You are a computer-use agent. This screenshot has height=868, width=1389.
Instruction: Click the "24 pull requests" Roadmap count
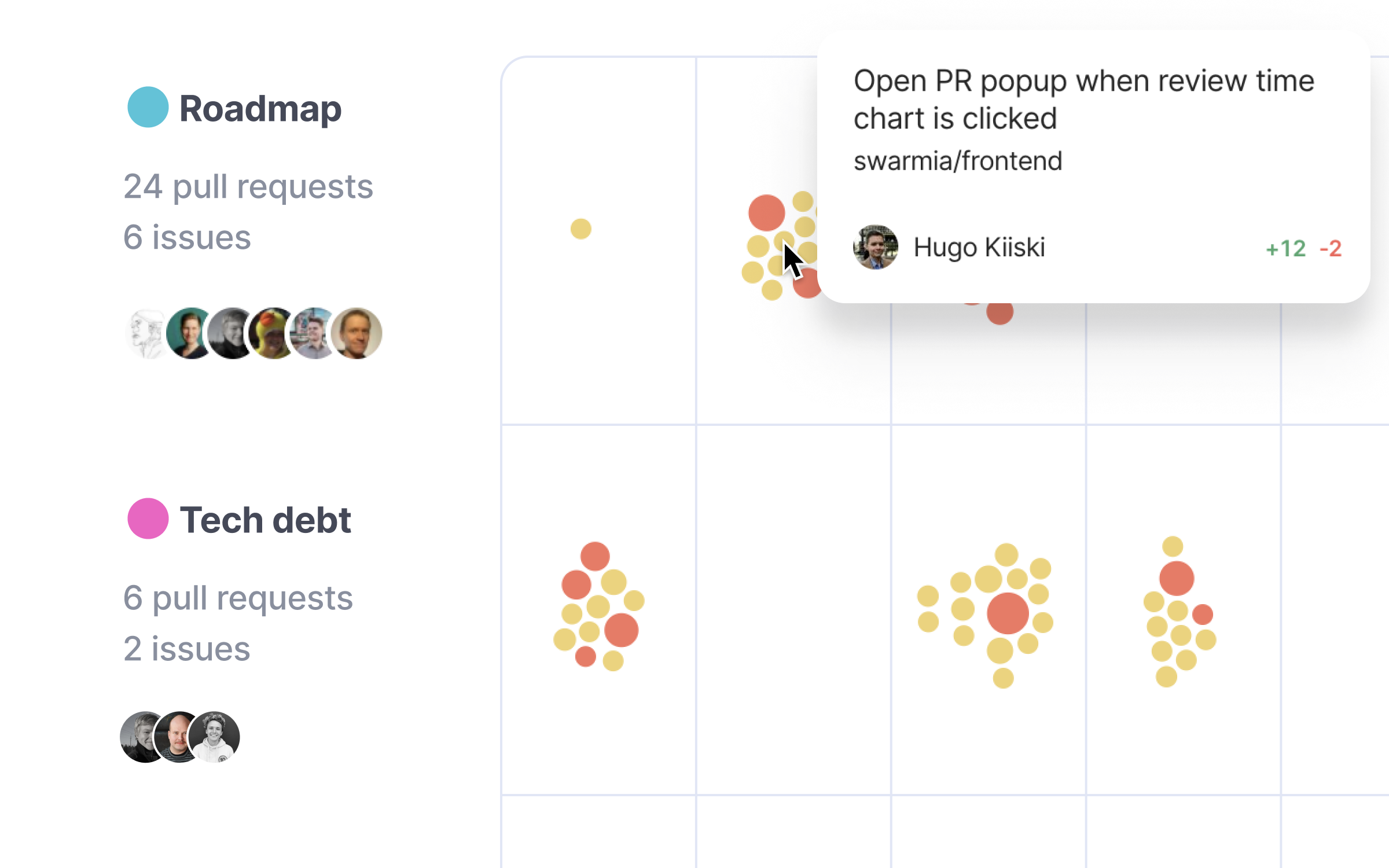(x=248, y=187)
